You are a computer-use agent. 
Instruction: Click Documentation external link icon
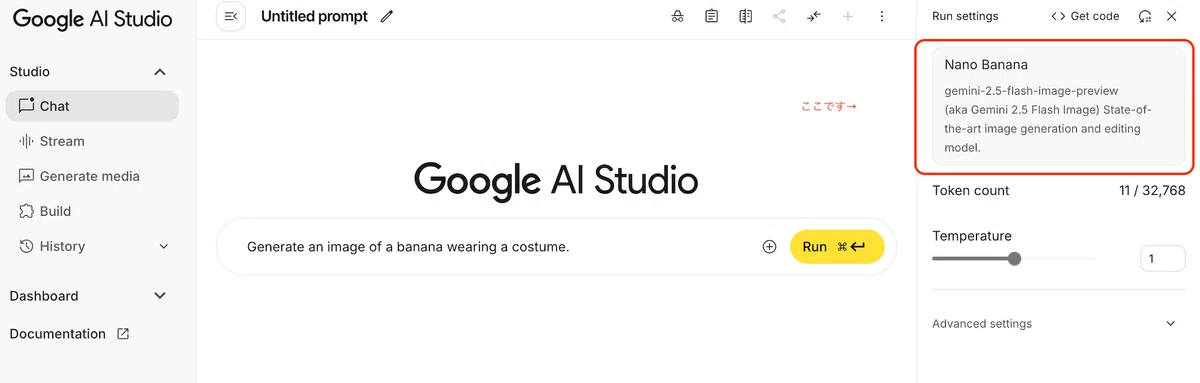[x=123, y=334]
